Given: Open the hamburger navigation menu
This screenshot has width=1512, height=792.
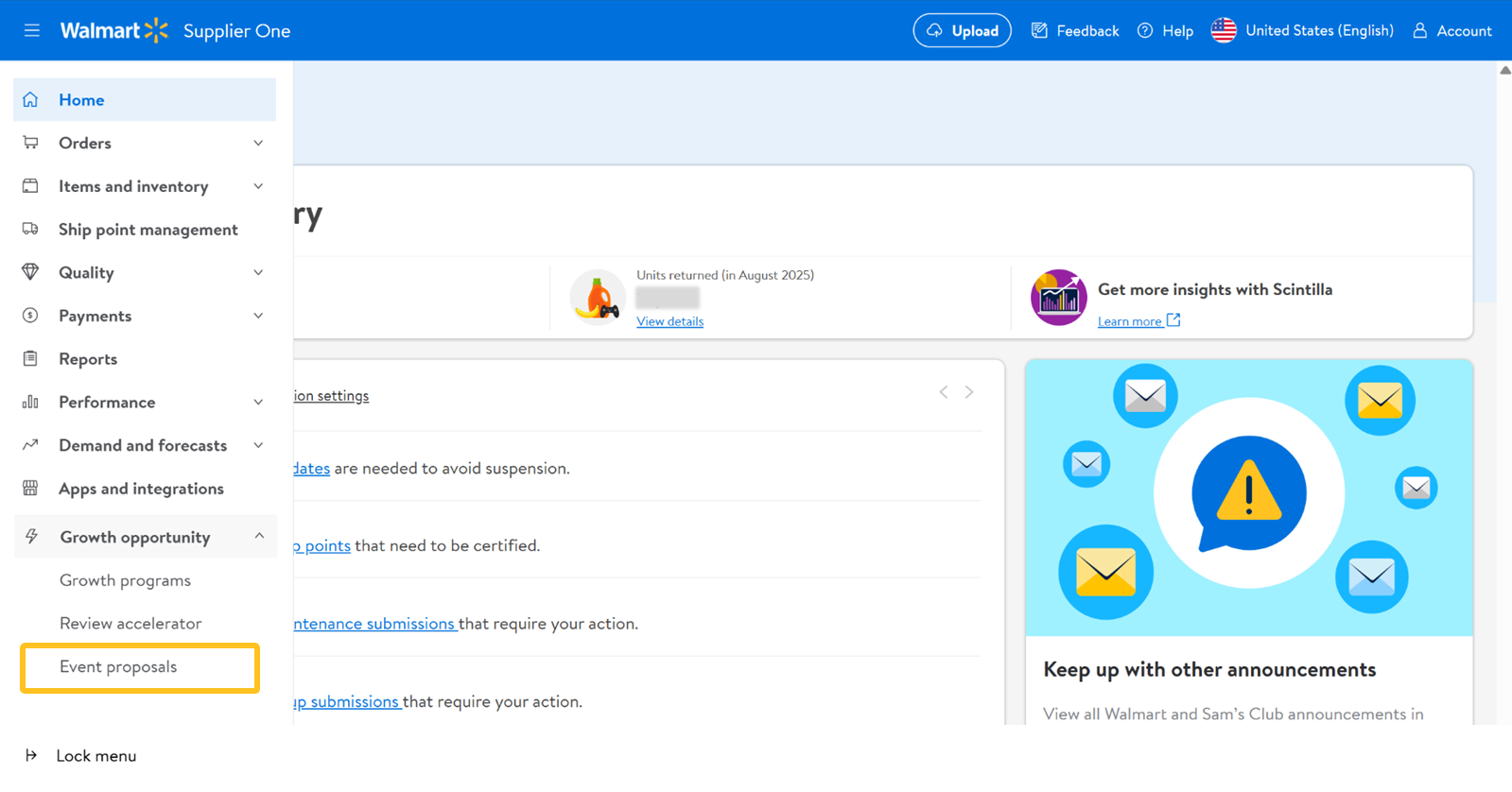Looking at the screenshot, I should pyautogui.click(x=31, y=30).
